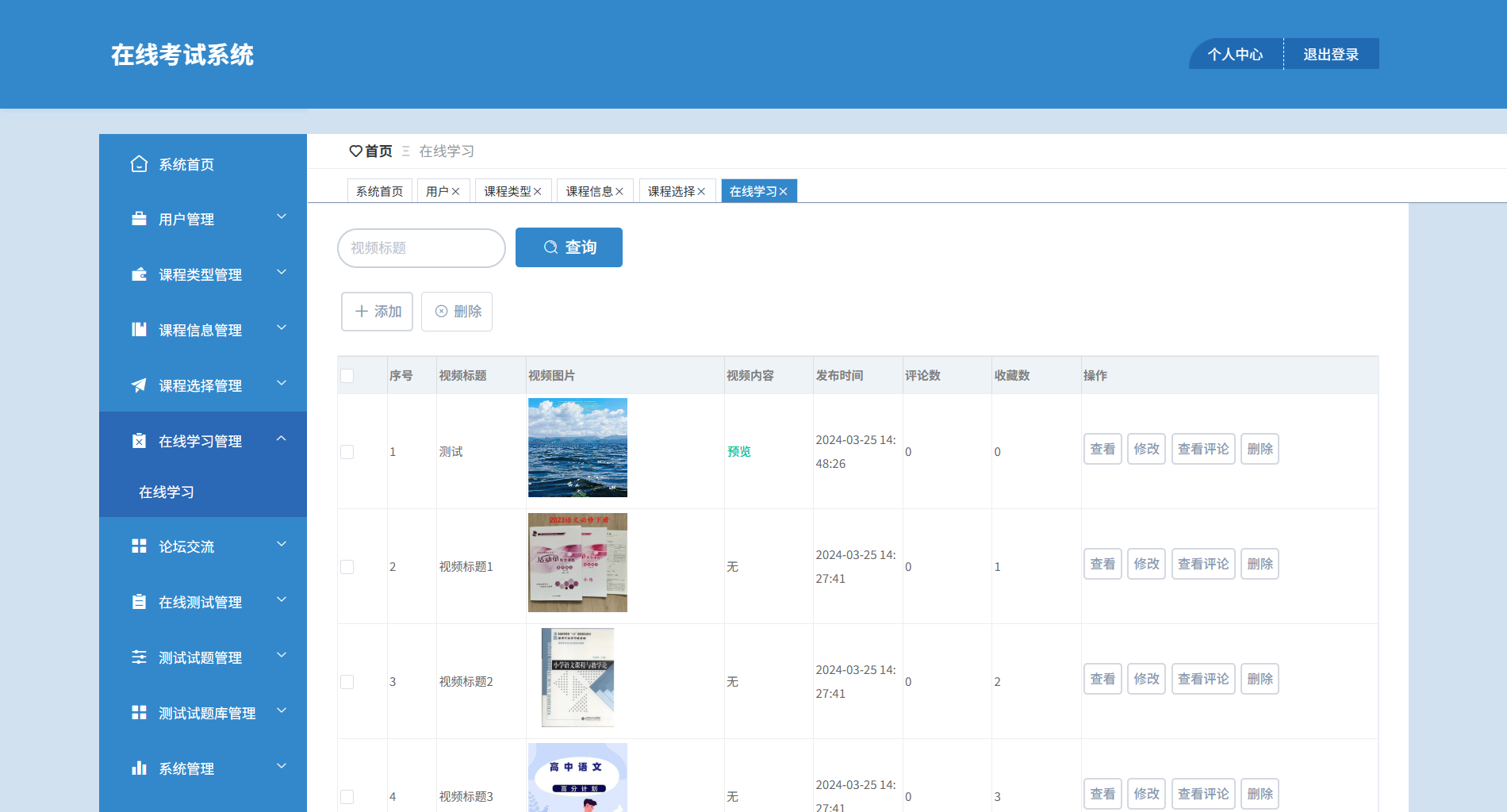The image size is (1507, 812).
Task: Click the book icon for 课程信息管理
Action: pyautogui.click(x=139, y=330)
